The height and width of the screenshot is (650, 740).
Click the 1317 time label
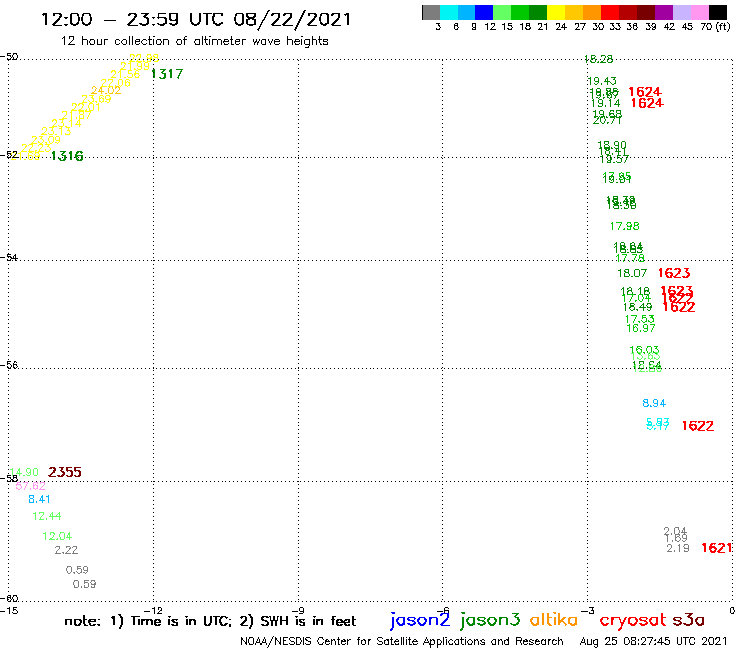tap(167, 74)
